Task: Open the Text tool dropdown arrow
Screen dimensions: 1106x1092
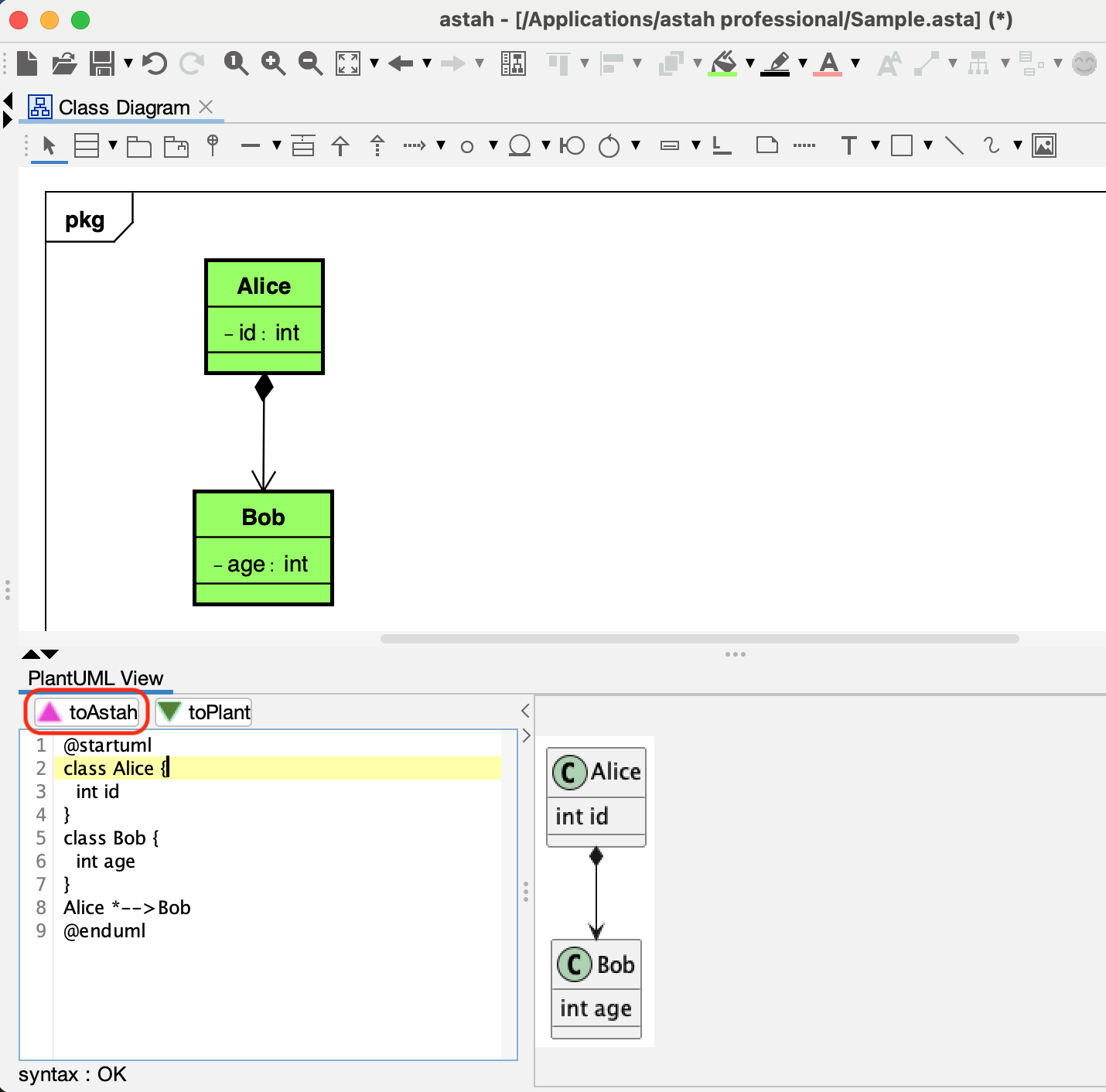Action: pyautogui.click(x=876, y=145)
